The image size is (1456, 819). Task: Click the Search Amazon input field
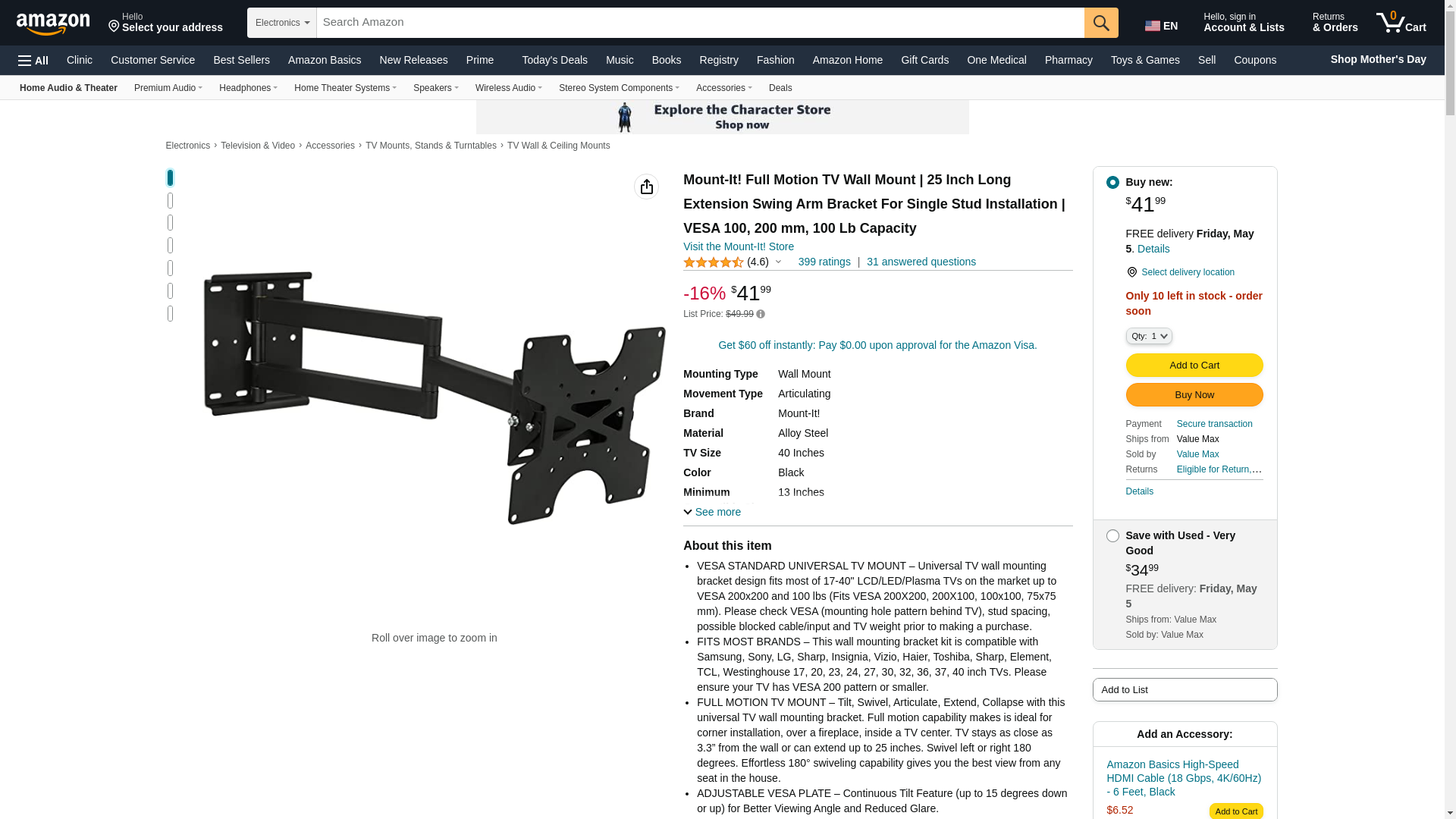700,23
